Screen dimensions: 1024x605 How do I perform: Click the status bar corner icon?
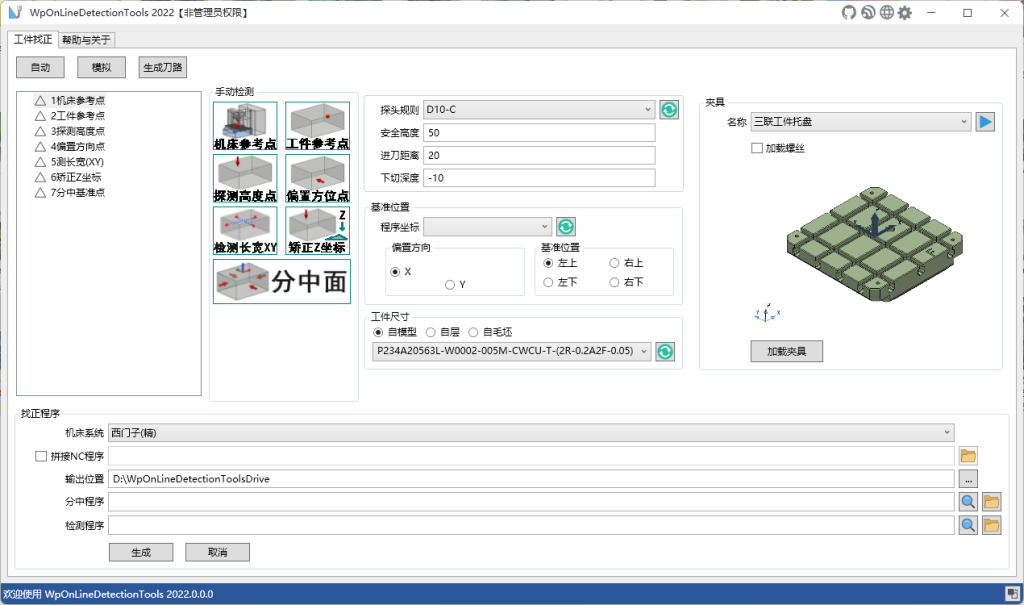pos(1013,594)
